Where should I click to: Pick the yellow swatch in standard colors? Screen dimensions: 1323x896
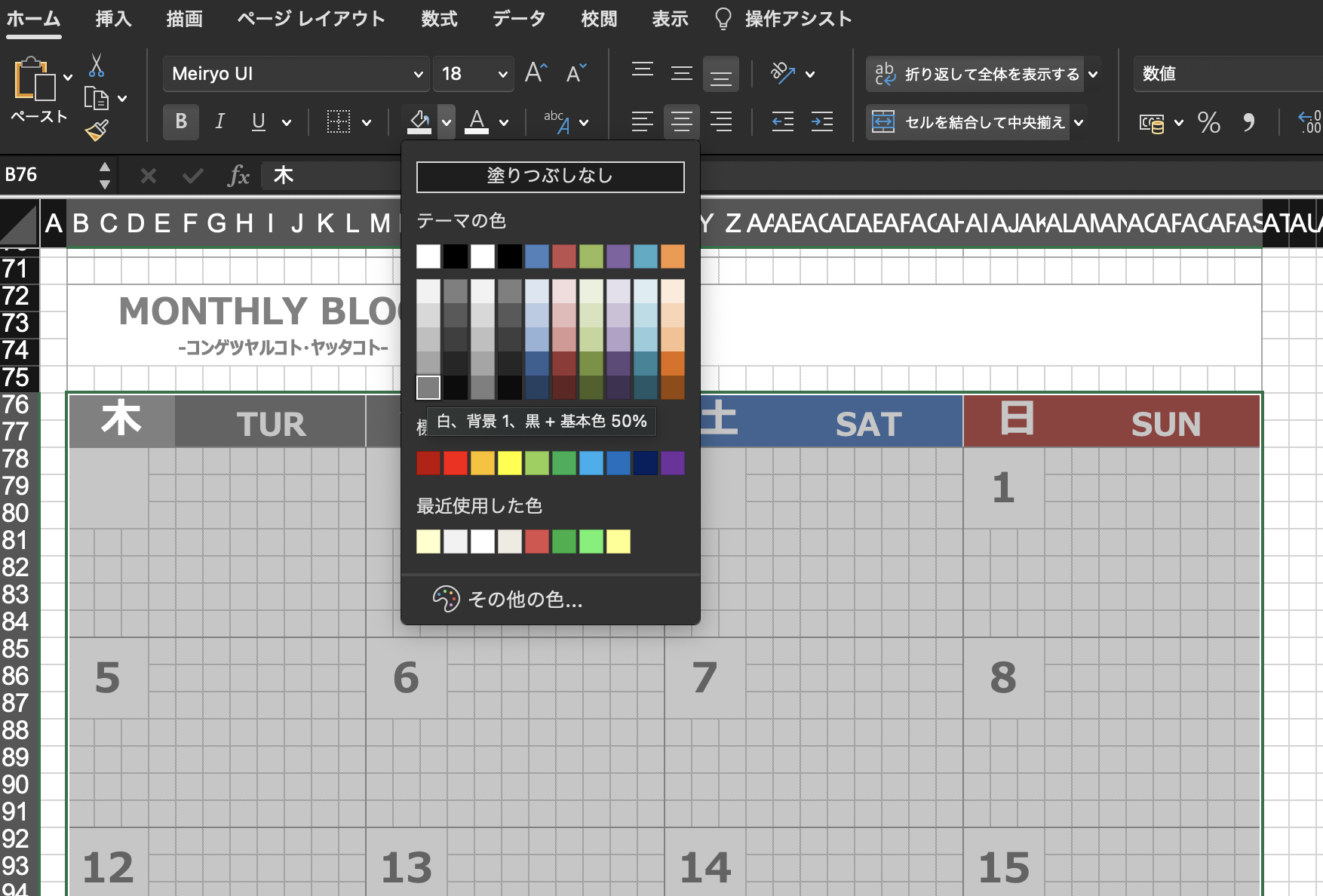[x=509, y=463]
